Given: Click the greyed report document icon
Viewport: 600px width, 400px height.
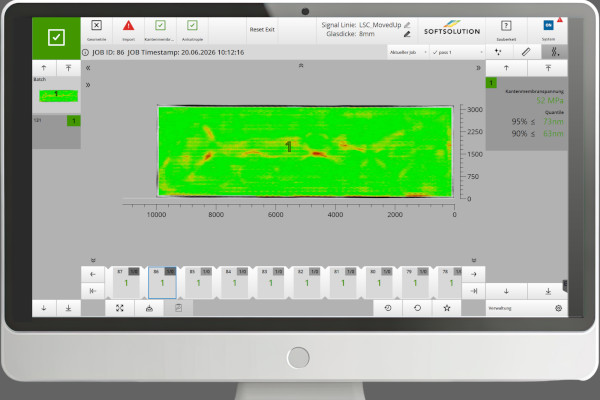Looking at the screenshot, I should coord(178,308).
